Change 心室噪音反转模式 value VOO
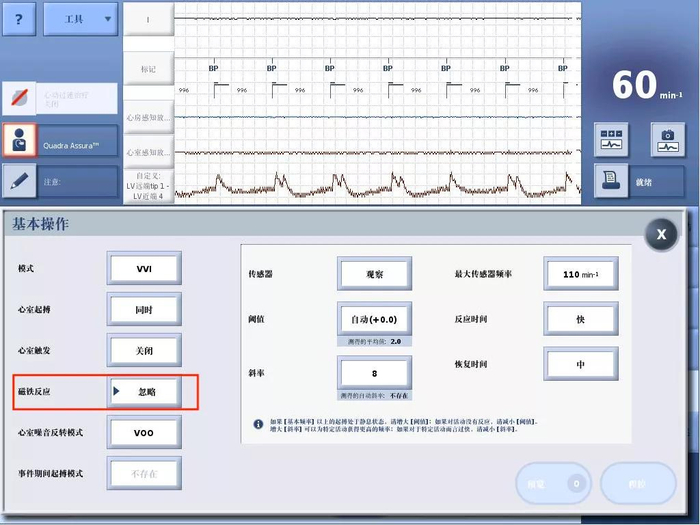The image size is (700, 525). click(x=144, y=432)
